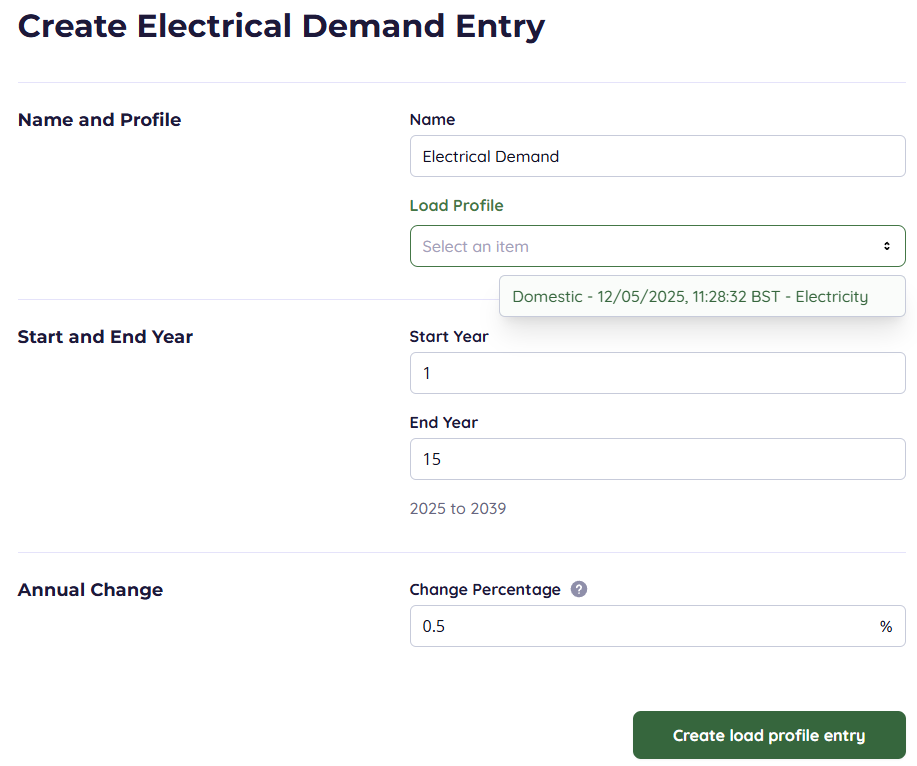Viewport: 917px width, 766px height.
Task: Click the Load Profile dropdown arrow icon
Action: [886, 246]
